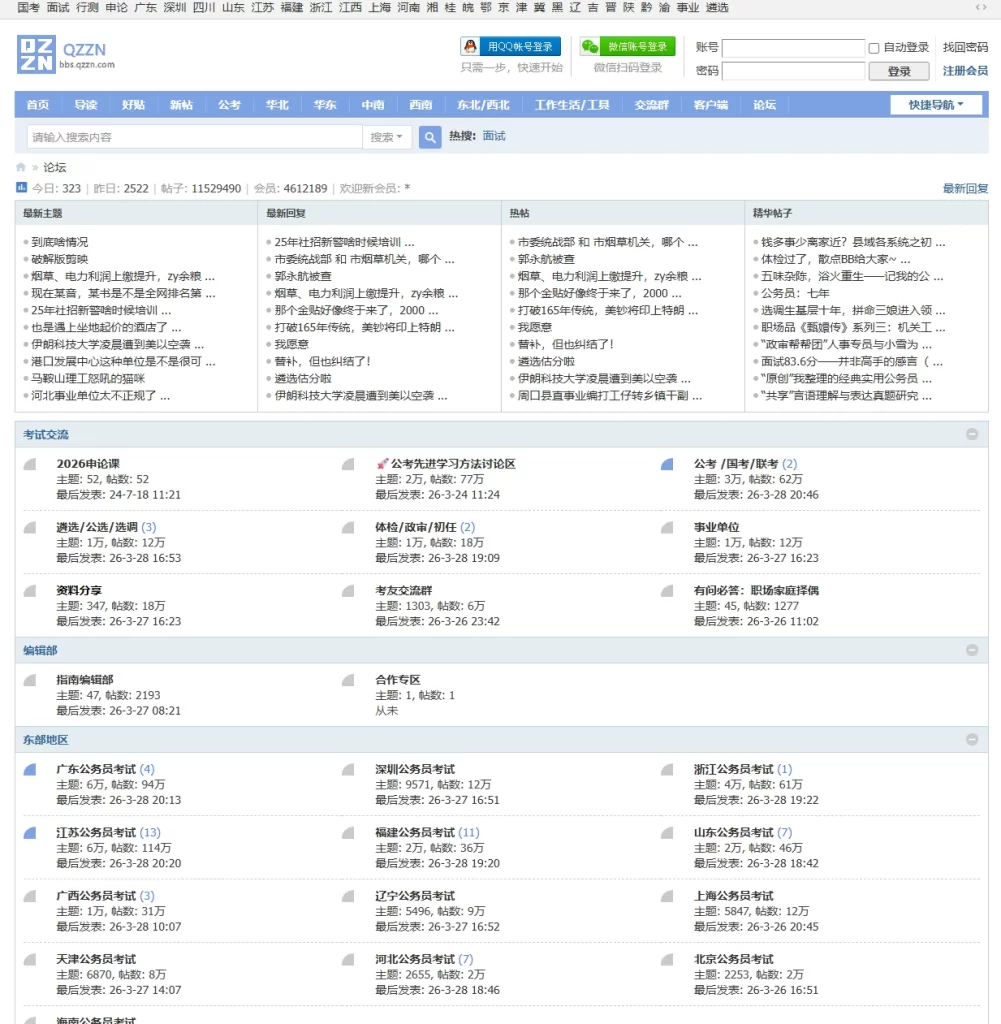1001x1024 pixels.
Task: Select the QQ account login icon
Action: [468, 44]
